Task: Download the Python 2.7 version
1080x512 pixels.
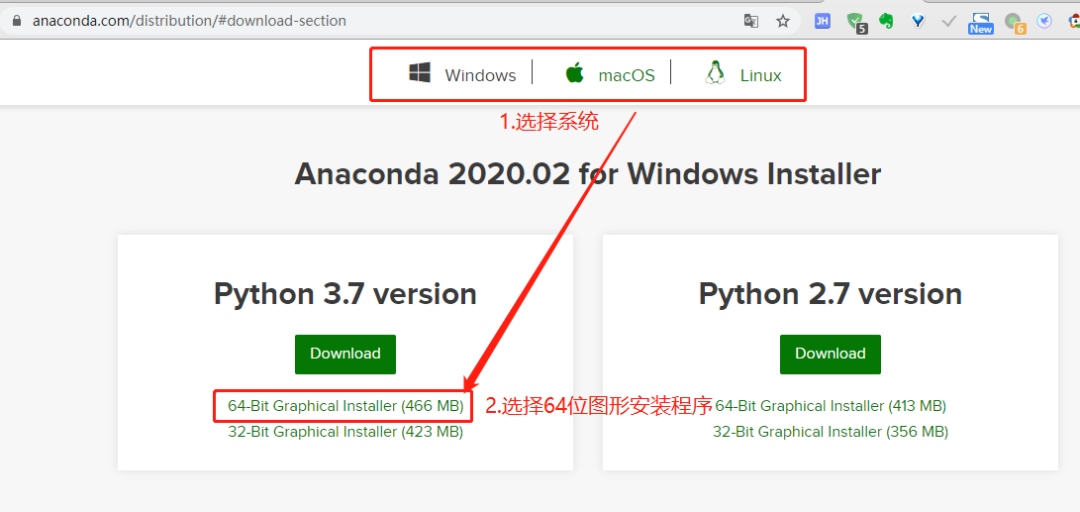Action: click(830, 354)
